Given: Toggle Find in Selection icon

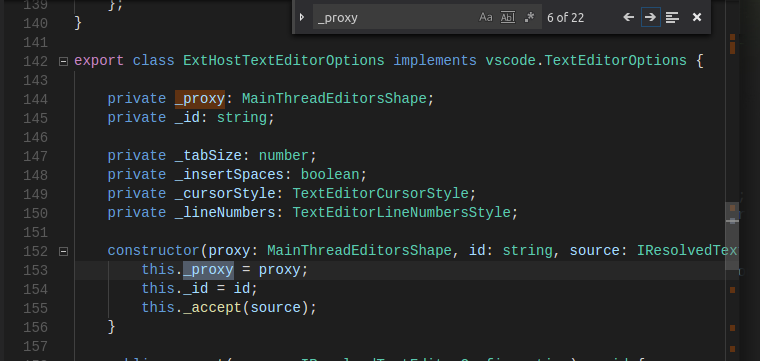Looking at the screenshot, I should [672, 17].
